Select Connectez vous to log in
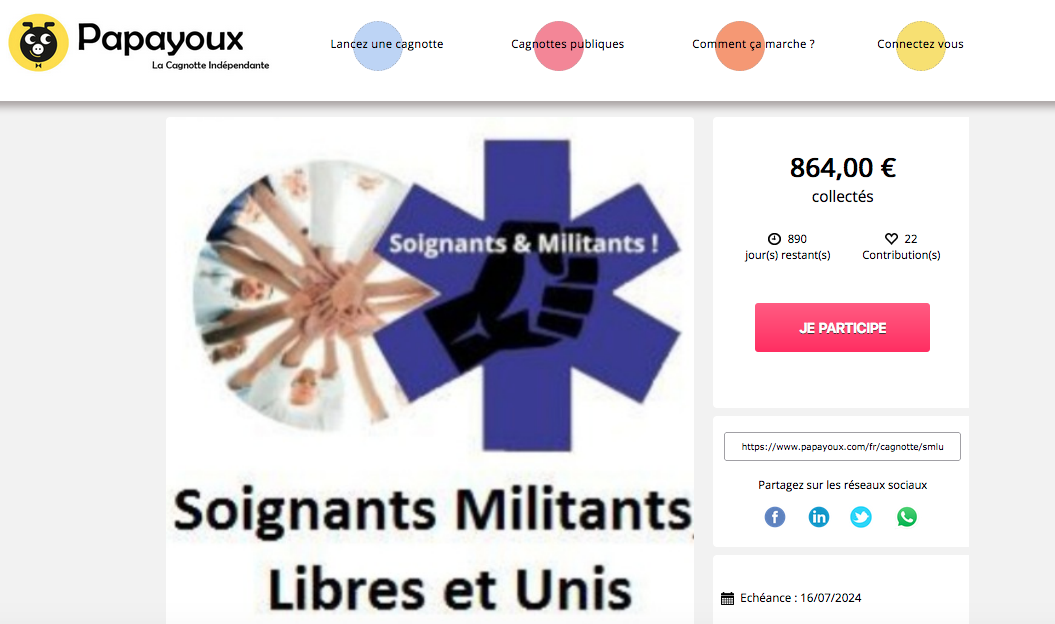The width and height of the screenshot is (1055, 624). pyautogui.click(x=920, y=44)
